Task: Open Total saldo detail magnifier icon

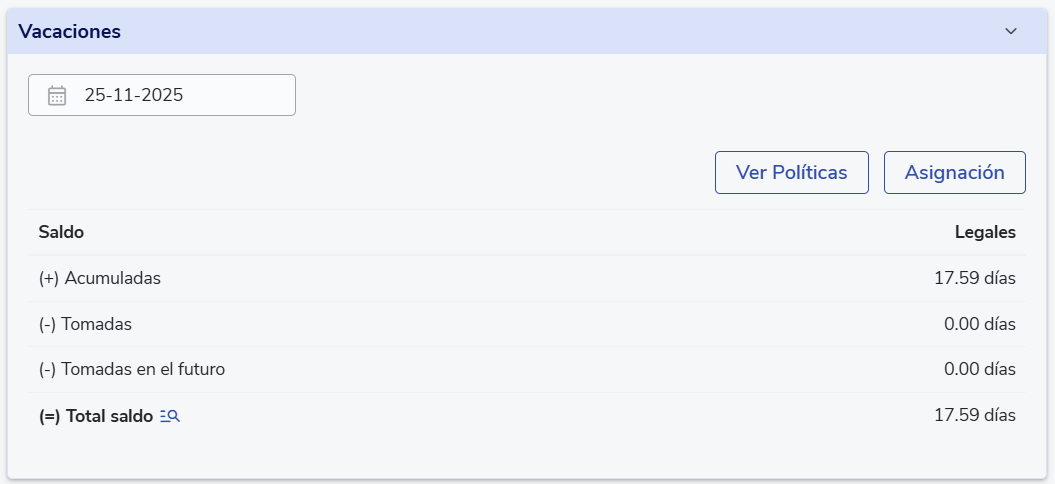Action: tap(170, 416)
